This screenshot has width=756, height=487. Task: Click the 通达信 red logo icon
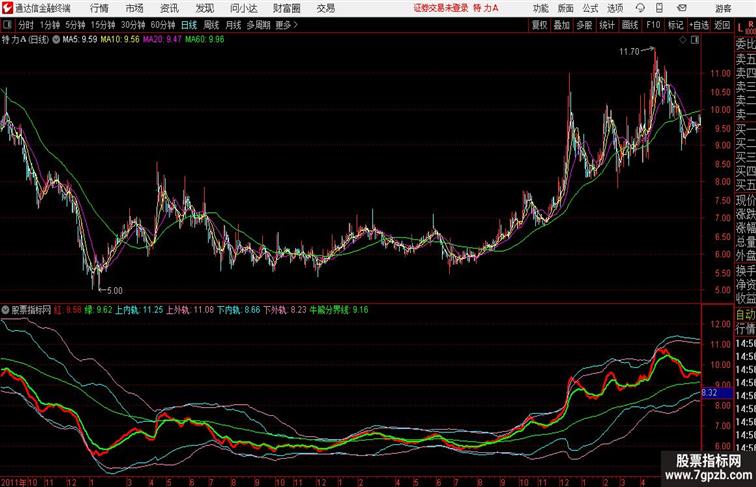point(7,8)
